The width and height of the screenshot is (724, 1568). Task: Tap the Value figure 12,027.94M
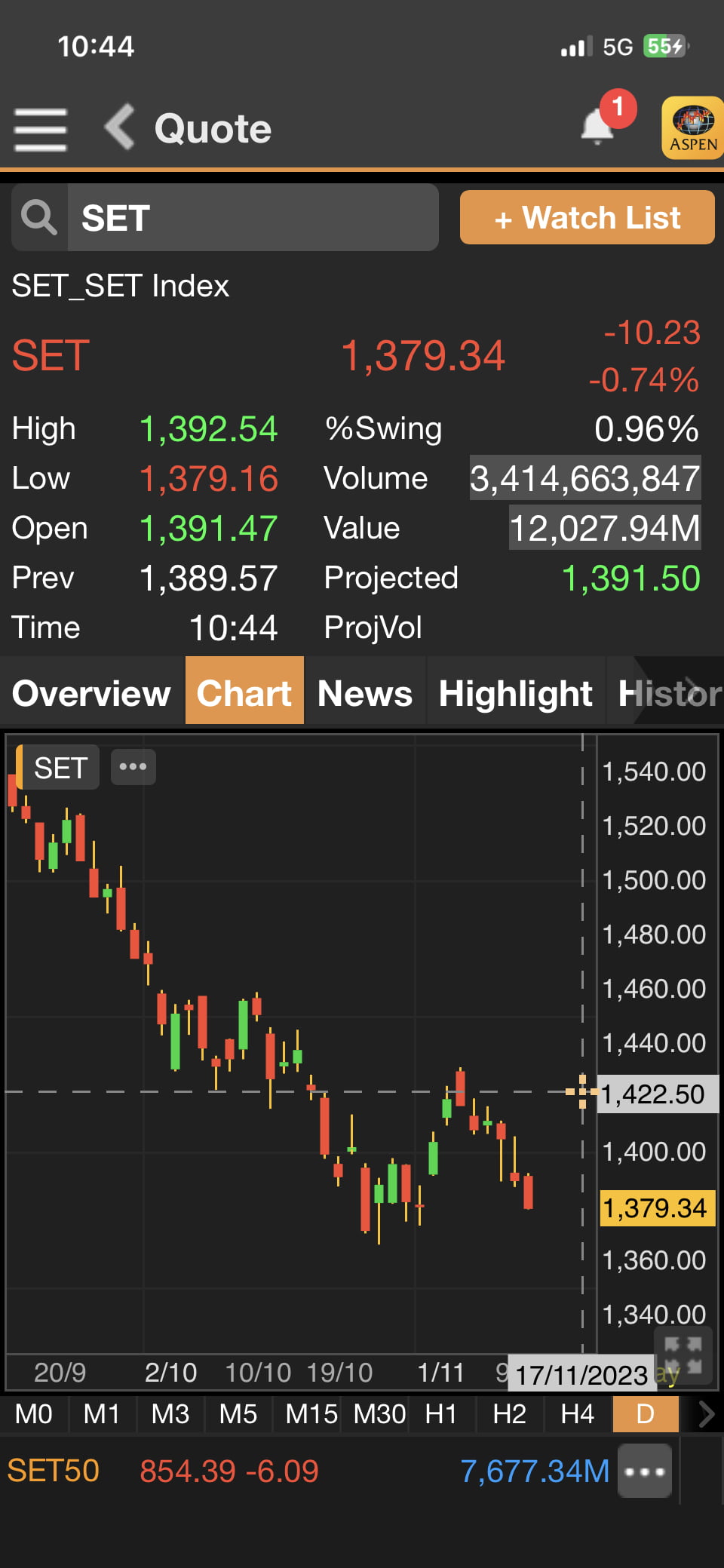[605, 528]
